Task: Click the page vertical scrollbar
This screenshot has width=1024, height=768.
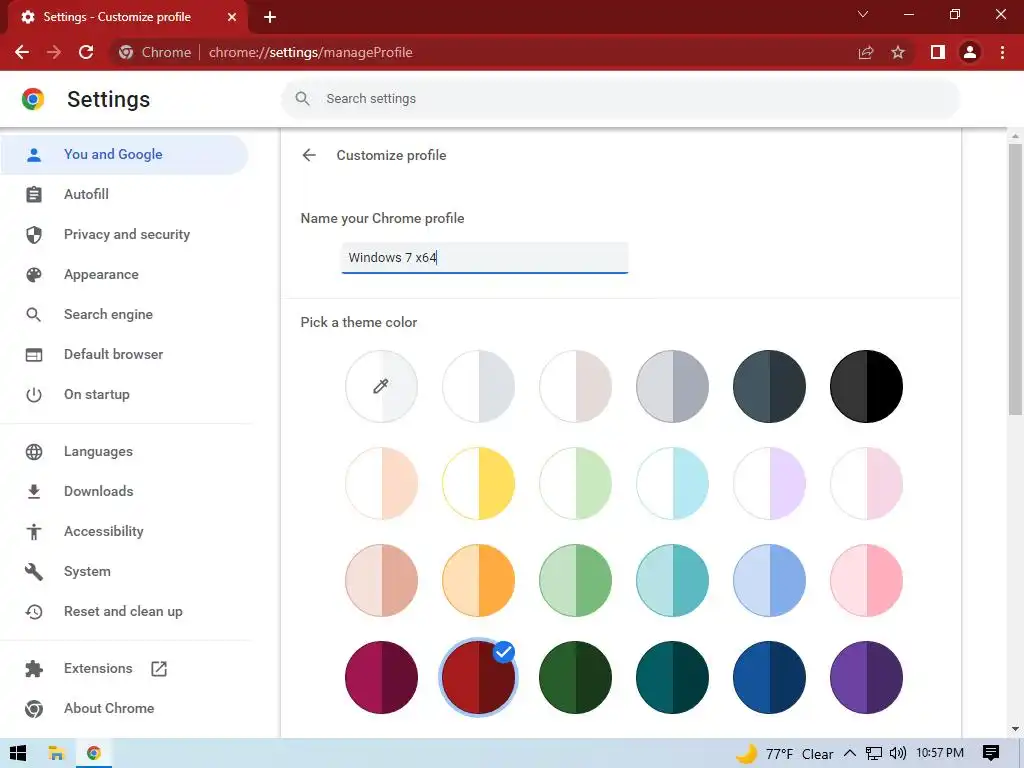Action: [x=1015, y=280]
